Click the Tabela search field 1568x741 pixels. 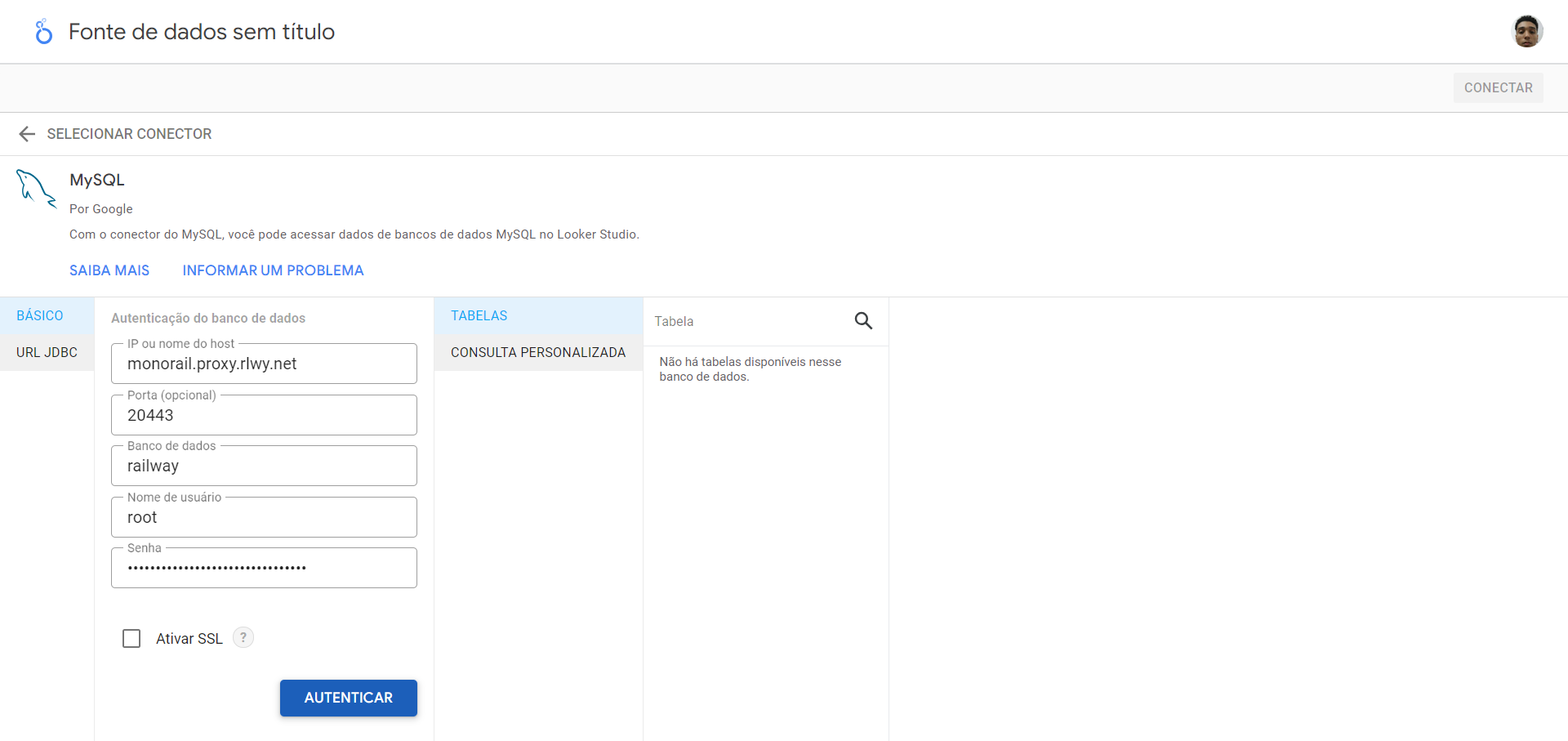tap(747, 321)
